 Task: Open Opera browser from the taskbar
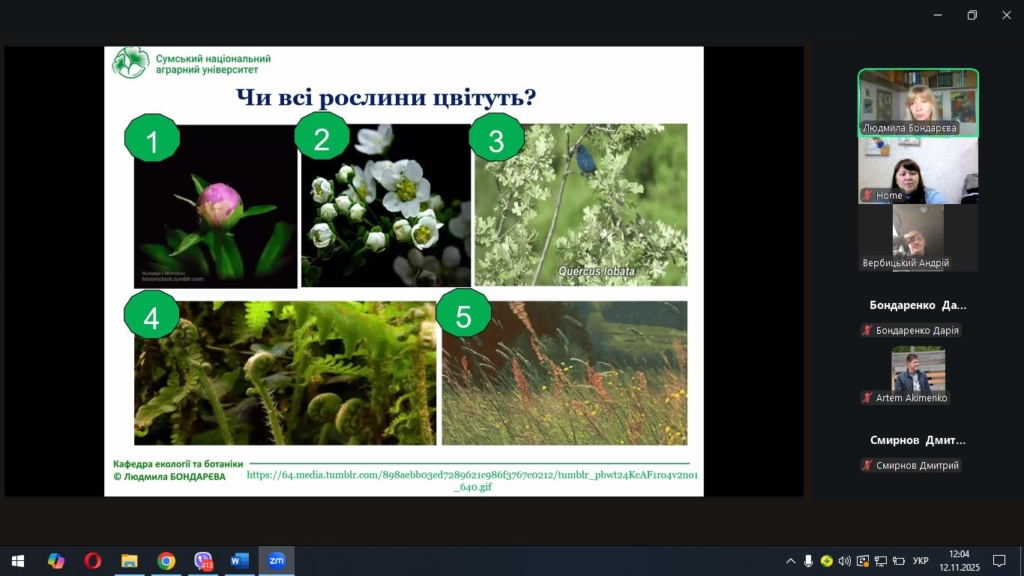tap(93, 561)
